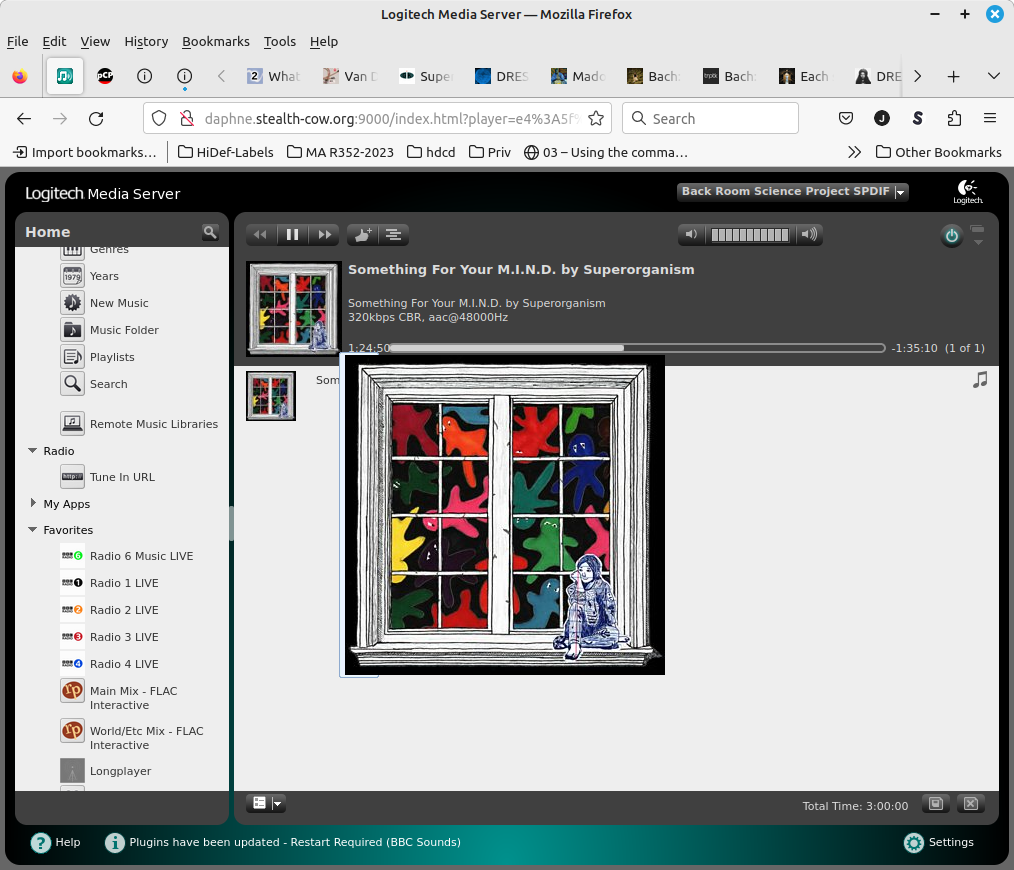Open the History menu
Image resolution: width=1014 pixels, height=870 pixels.
(x=146, y=41)
